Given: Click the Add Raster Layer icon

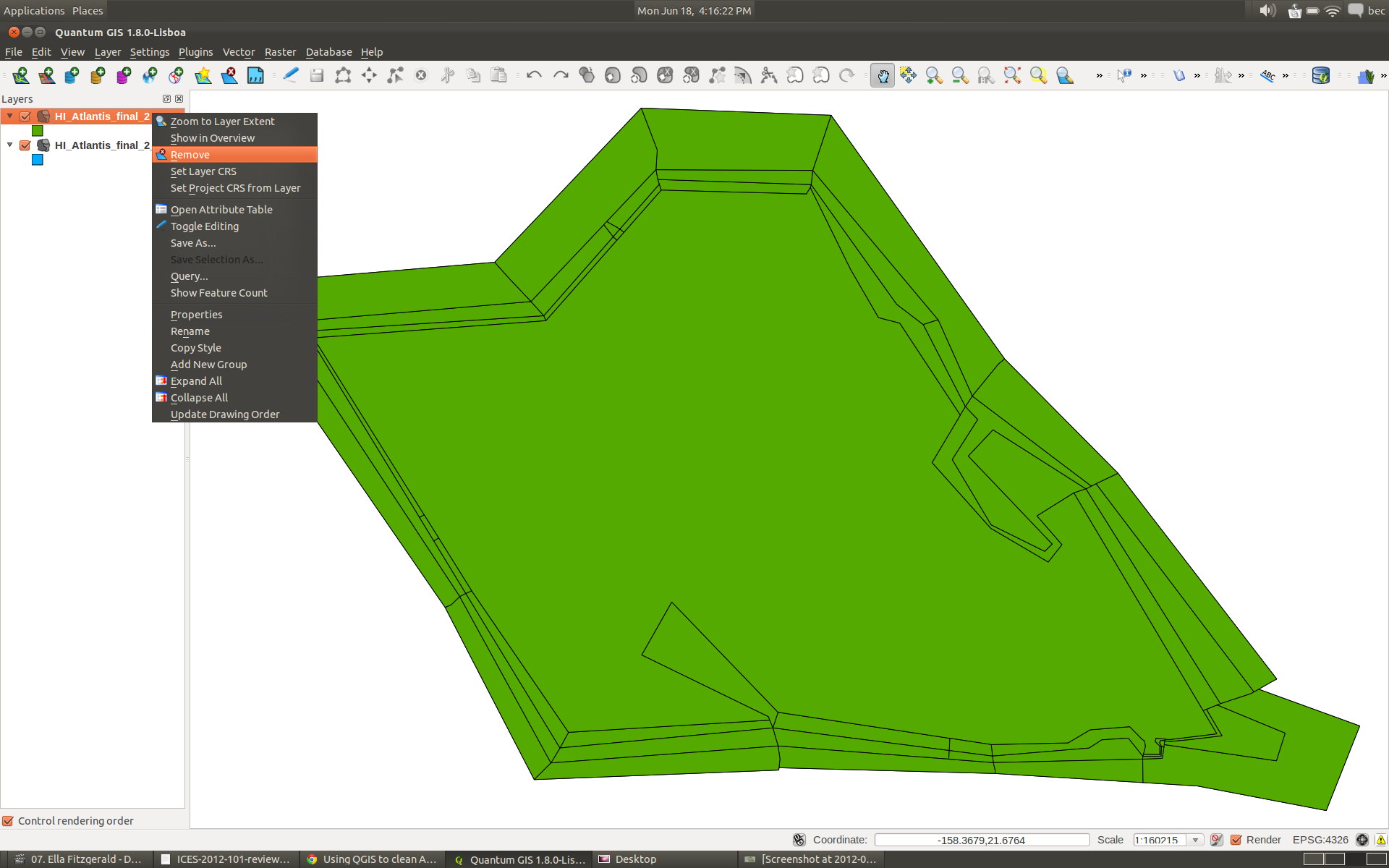Looking at the screenshot, I should point(46,75).
